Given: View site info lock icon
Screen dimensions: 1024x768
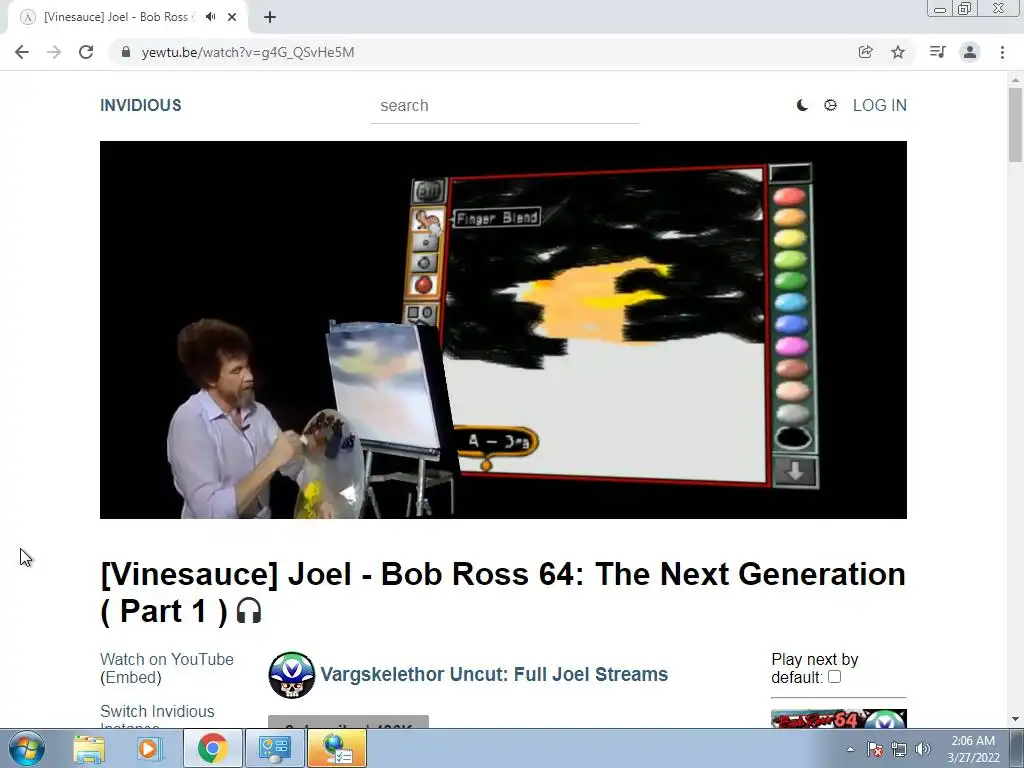Looking at the screenshot, I should coord(126,52).
